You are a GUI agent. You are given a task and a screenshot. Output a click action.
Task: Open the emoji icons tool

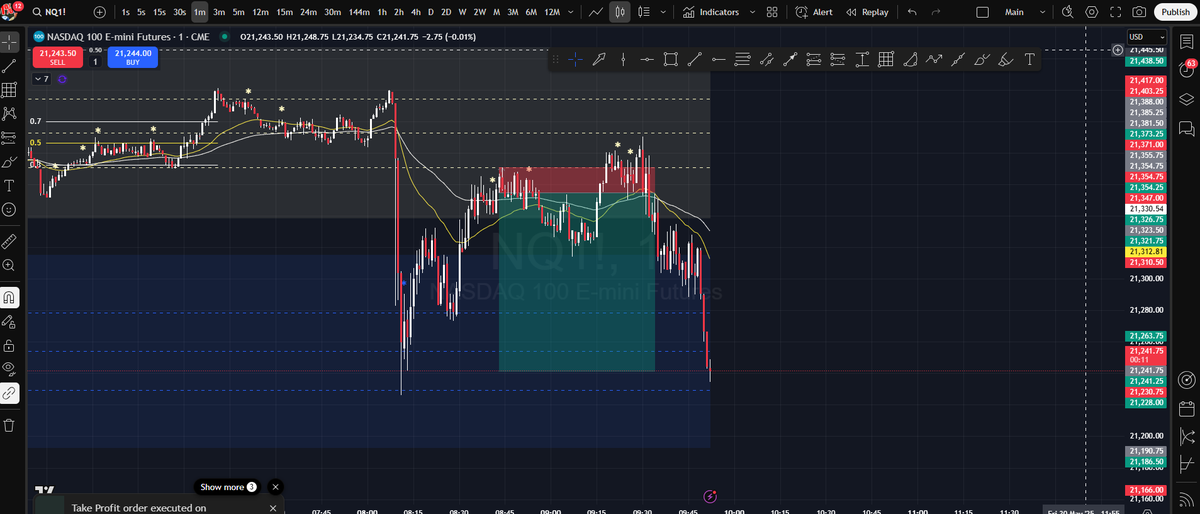[x=9, y=209]
